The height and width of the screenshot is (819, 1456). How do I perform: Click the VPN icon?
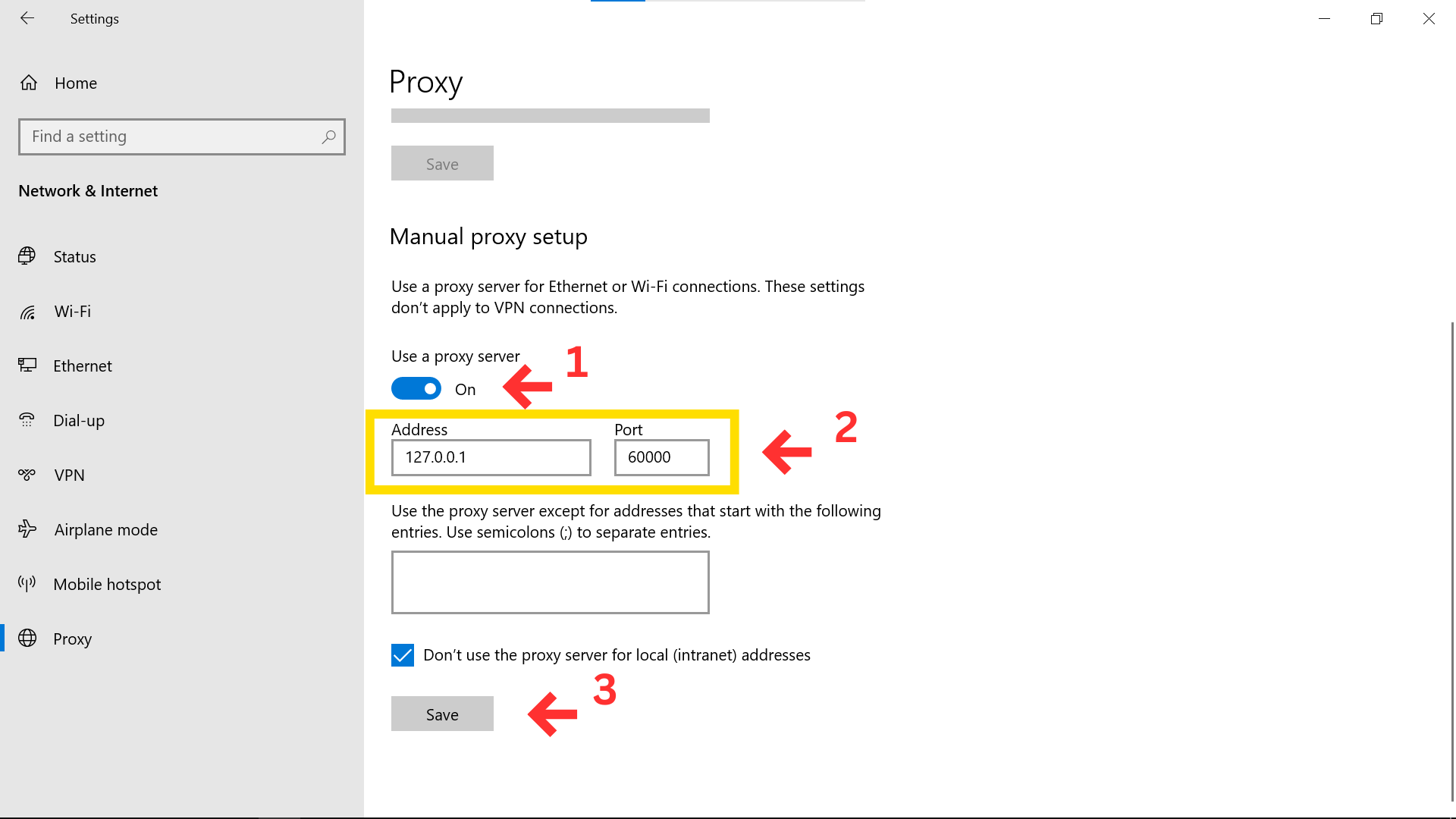(x=27, y=475)
